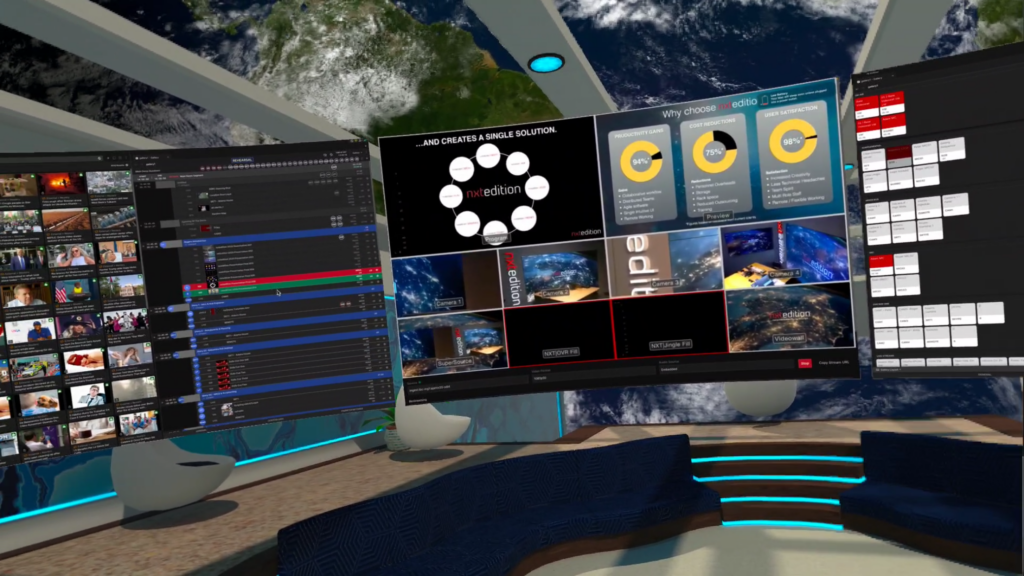The height and width of the screenshot is (576, 1024).
Task: Open the man in blue shirt thumbnail
Action: pos(31,332)
